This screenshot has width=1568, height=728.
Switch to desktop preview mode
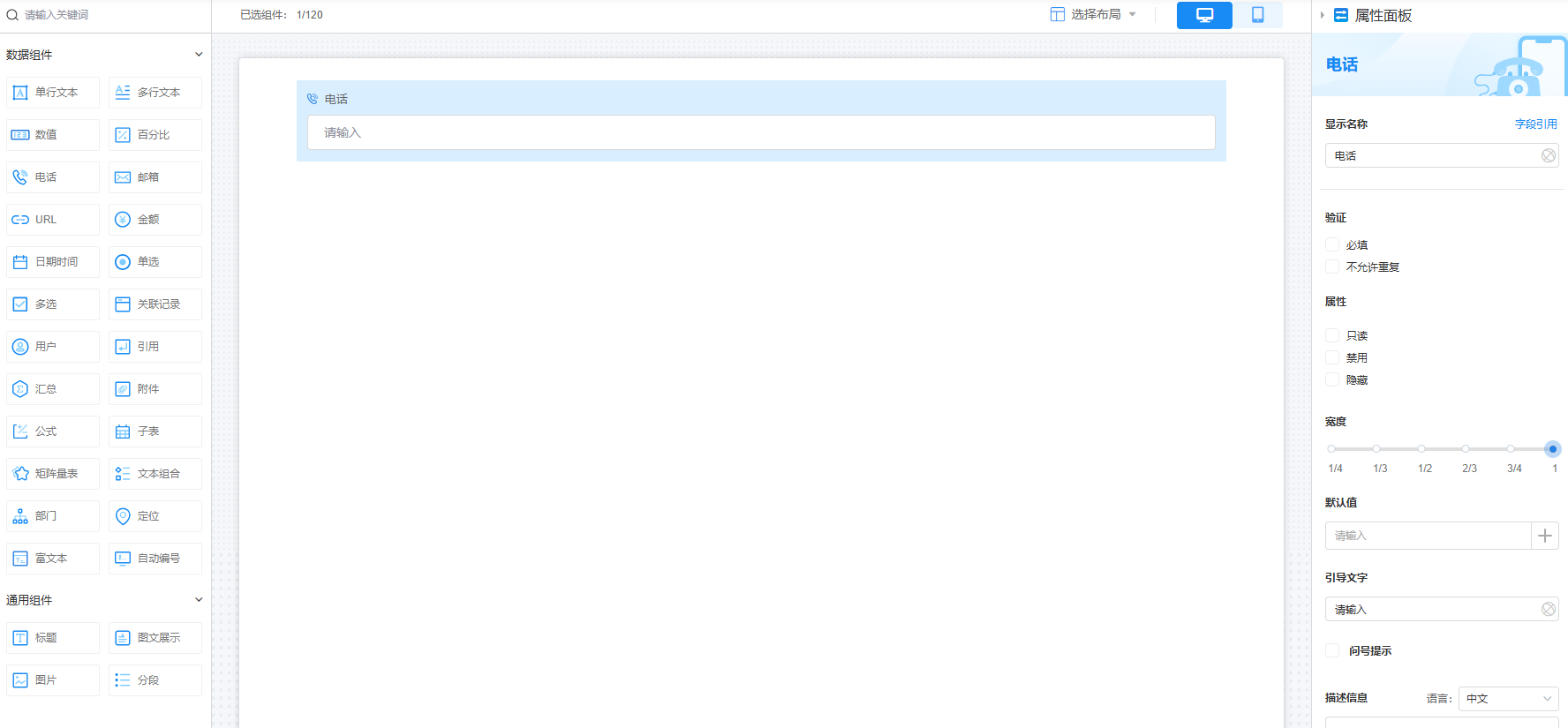coord(1204,15)
